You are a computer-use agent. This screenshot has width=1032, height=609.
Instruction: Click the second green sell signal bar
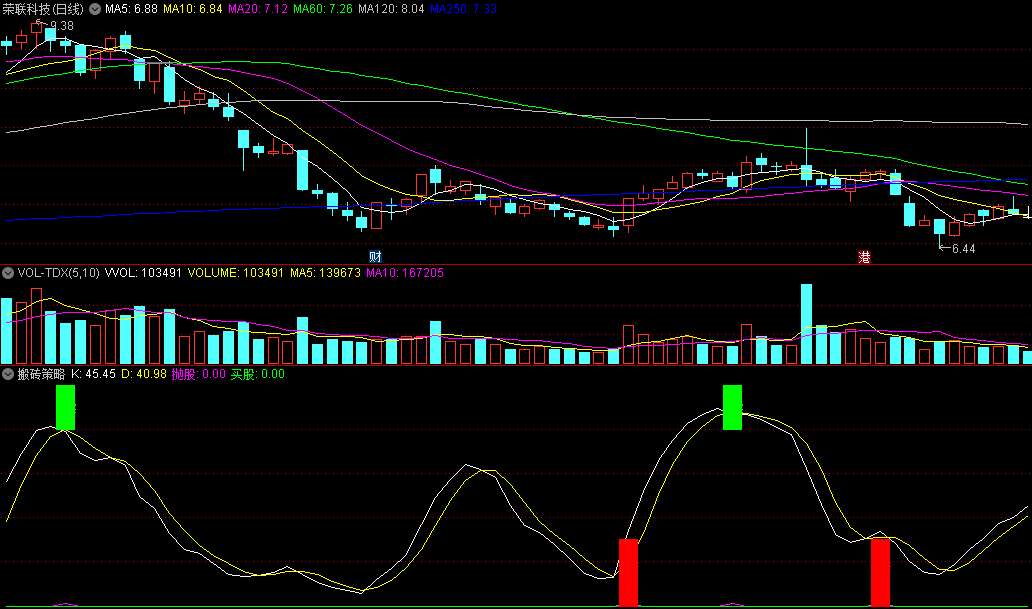coord(732,408)
